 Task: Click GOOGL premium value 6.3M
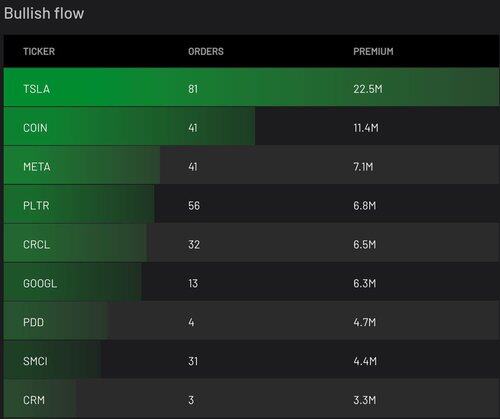tap(365, 283)
